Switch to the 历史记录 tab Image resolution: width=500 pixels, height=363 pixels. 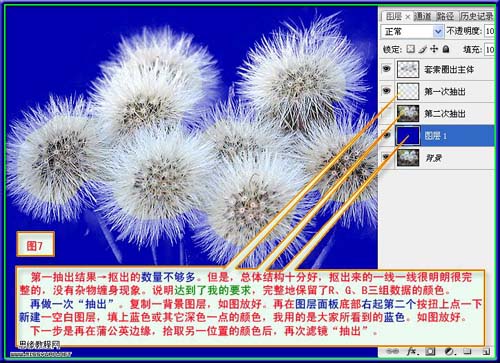(476, 16)
